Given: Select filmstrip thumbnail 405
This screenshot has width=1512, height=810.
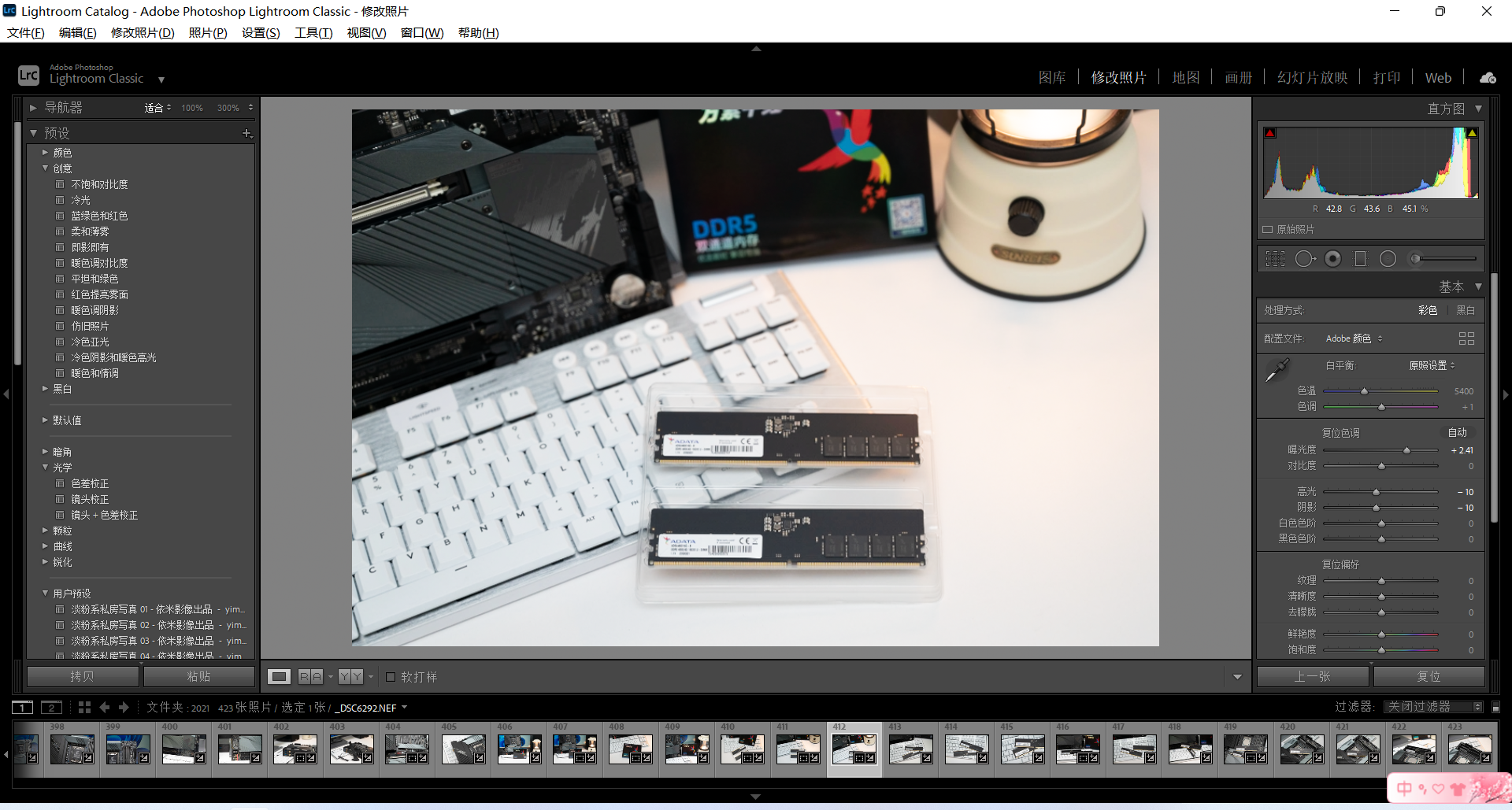Looking at the screenshot, I should pos(464,749).
